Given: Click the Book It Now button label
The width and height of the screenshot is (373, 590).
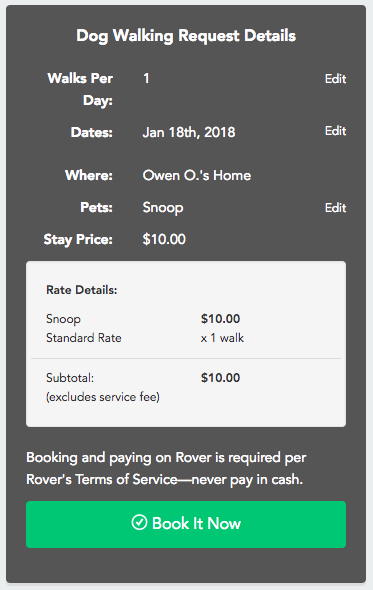Looking at the screenshot, I should (196, 523).
